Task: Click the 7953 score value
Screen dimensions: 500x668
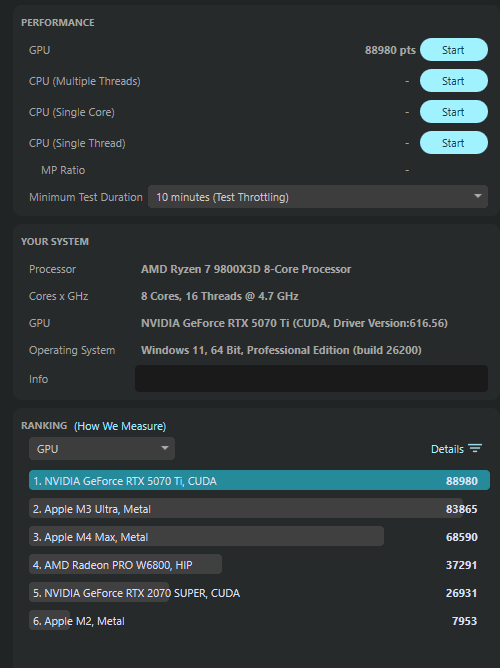Action: pyautogui.click(x=465, y=621)
